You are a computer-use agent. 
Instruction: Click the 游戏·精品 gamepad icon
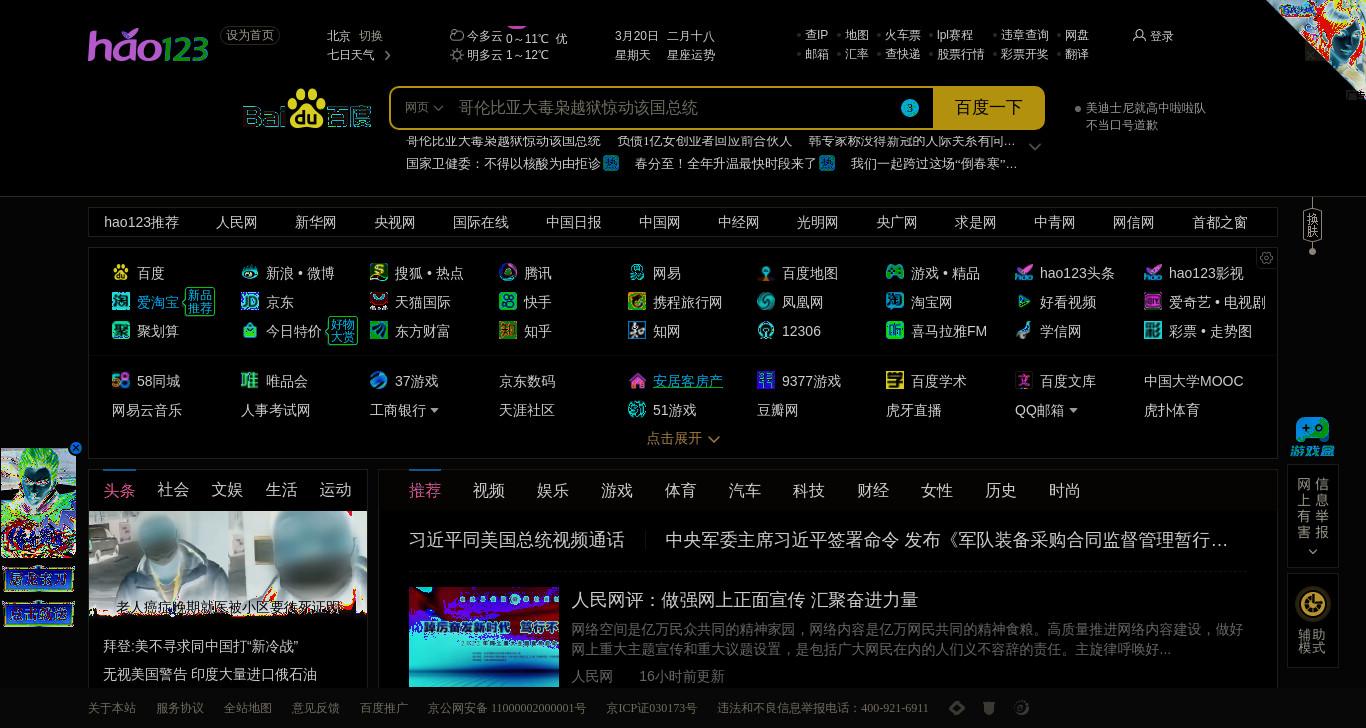(895, 272)
